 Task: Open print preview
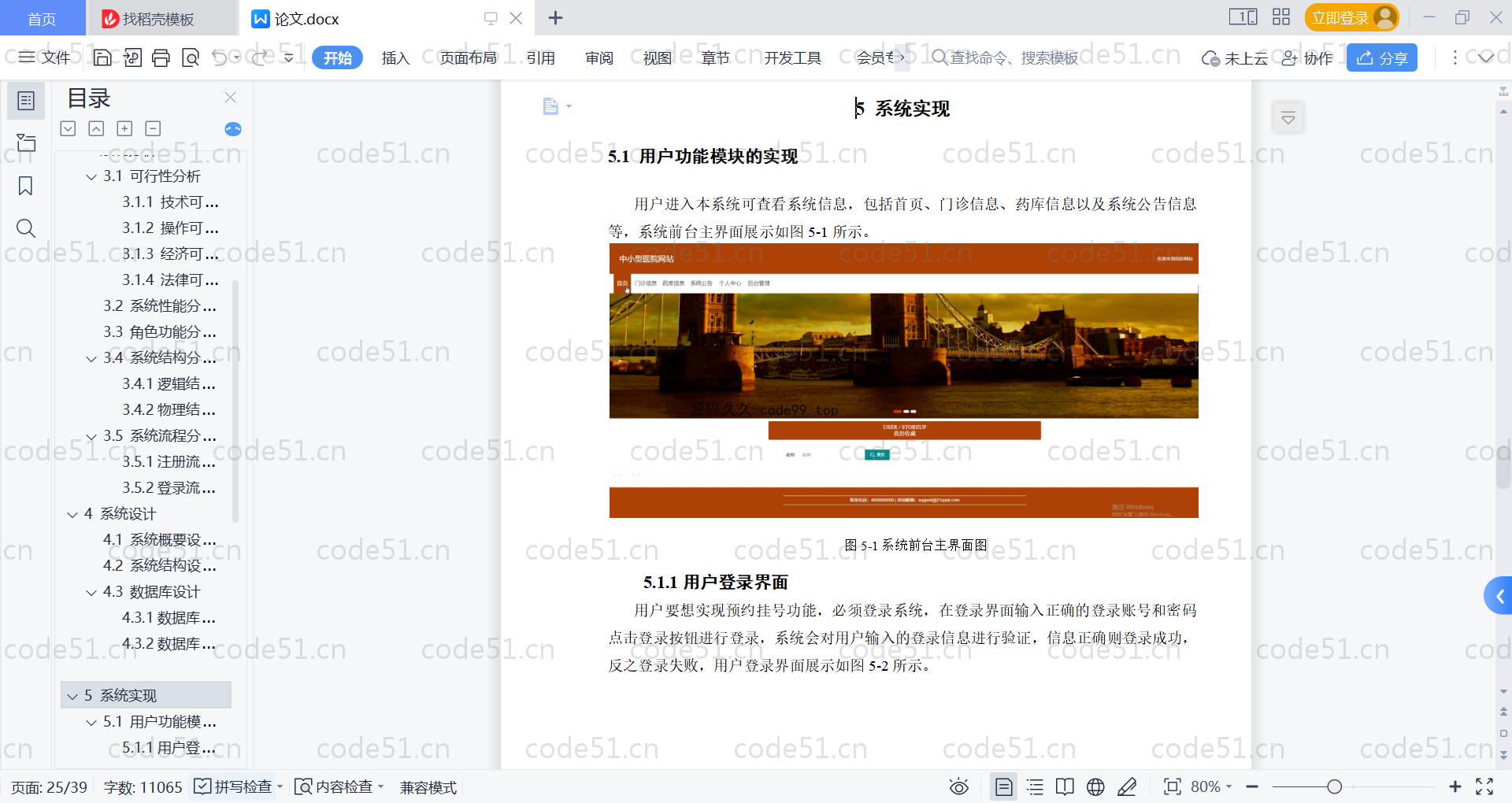click(x=190, y=57)
